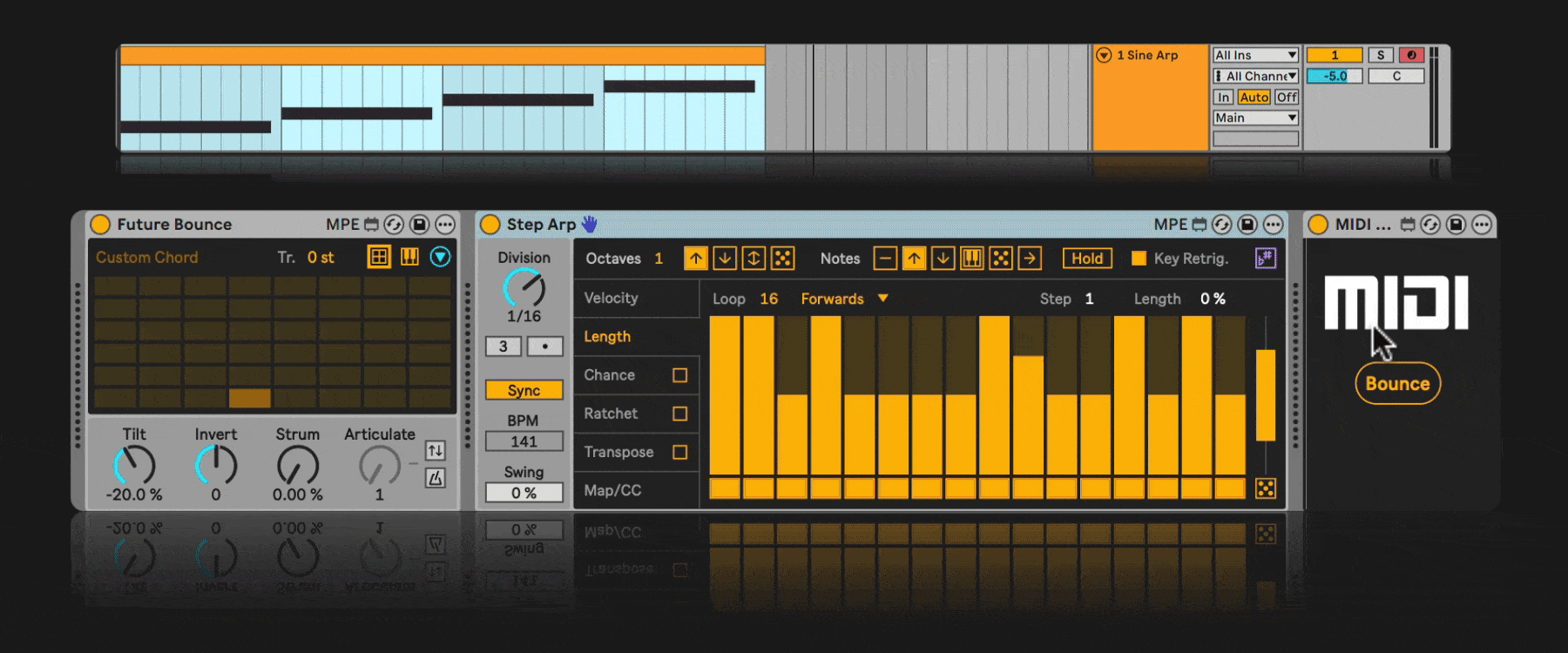The width and height of the screenshot is (1568, 653).
Task: Click the BPM field showing 141
Action: coord(524,441)
